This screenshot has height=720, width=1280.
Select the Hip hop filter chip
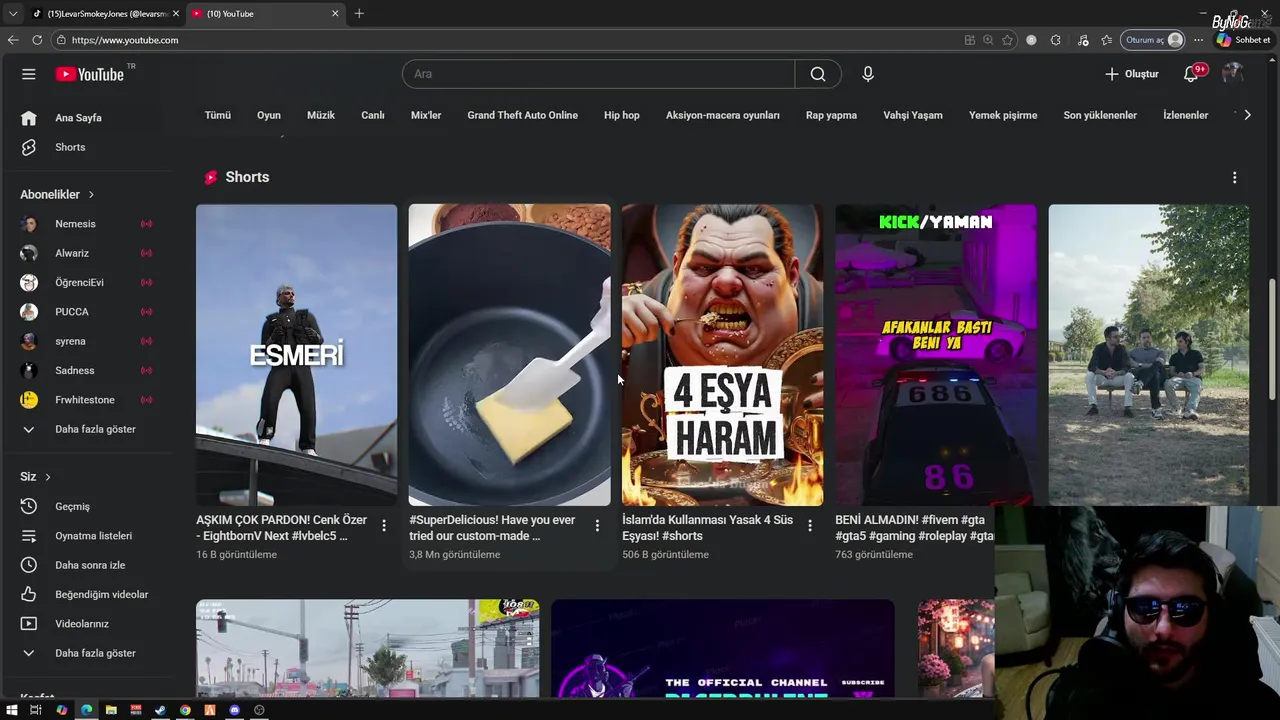click(622, 115)
